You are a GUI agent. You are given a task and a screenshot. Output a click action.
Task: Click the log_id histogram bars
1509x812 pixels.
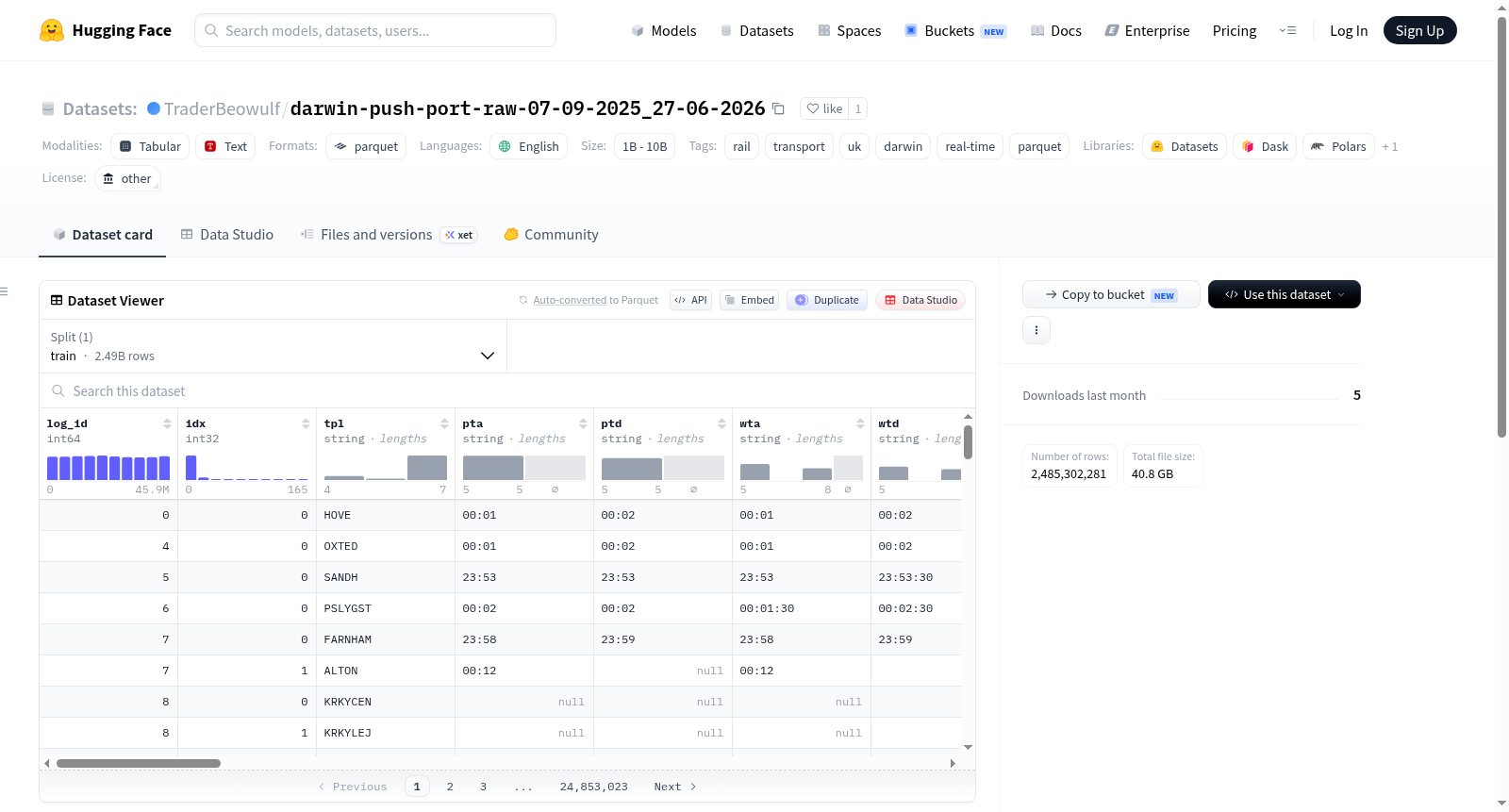[108, 468]
